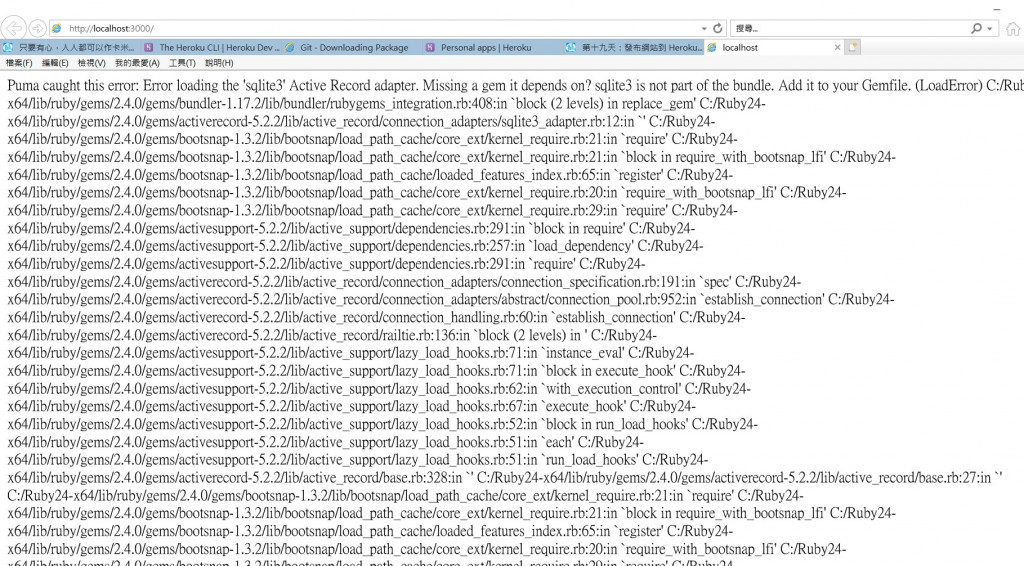Refresh the page with the reload icon
Screen dimensions: 1024x566
(718, 29)
